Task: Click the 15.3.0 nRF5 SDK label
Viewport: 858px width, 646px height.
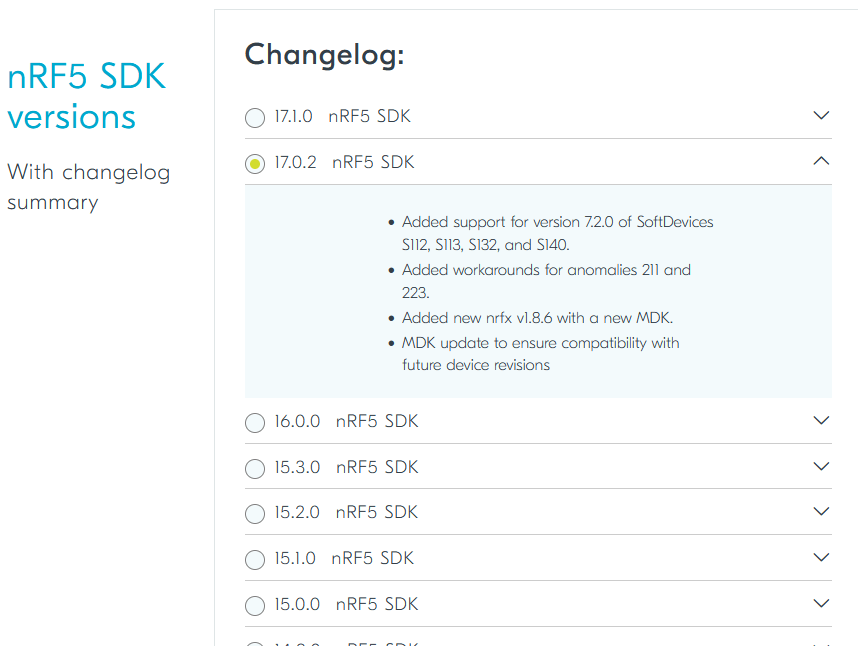Action: 346,467
